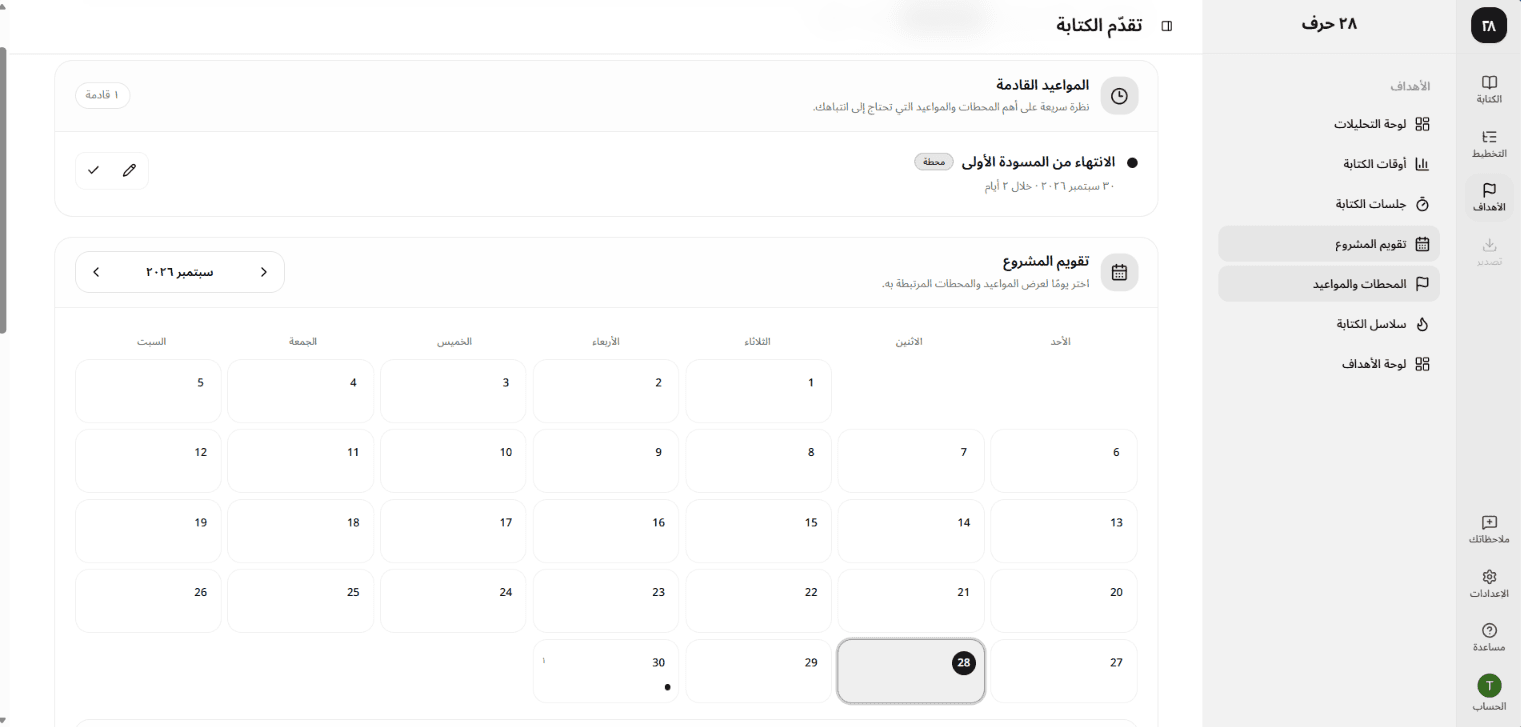Select day 12 in the calendar
The width and height of the screenshot is (1521, 727).
148,461
